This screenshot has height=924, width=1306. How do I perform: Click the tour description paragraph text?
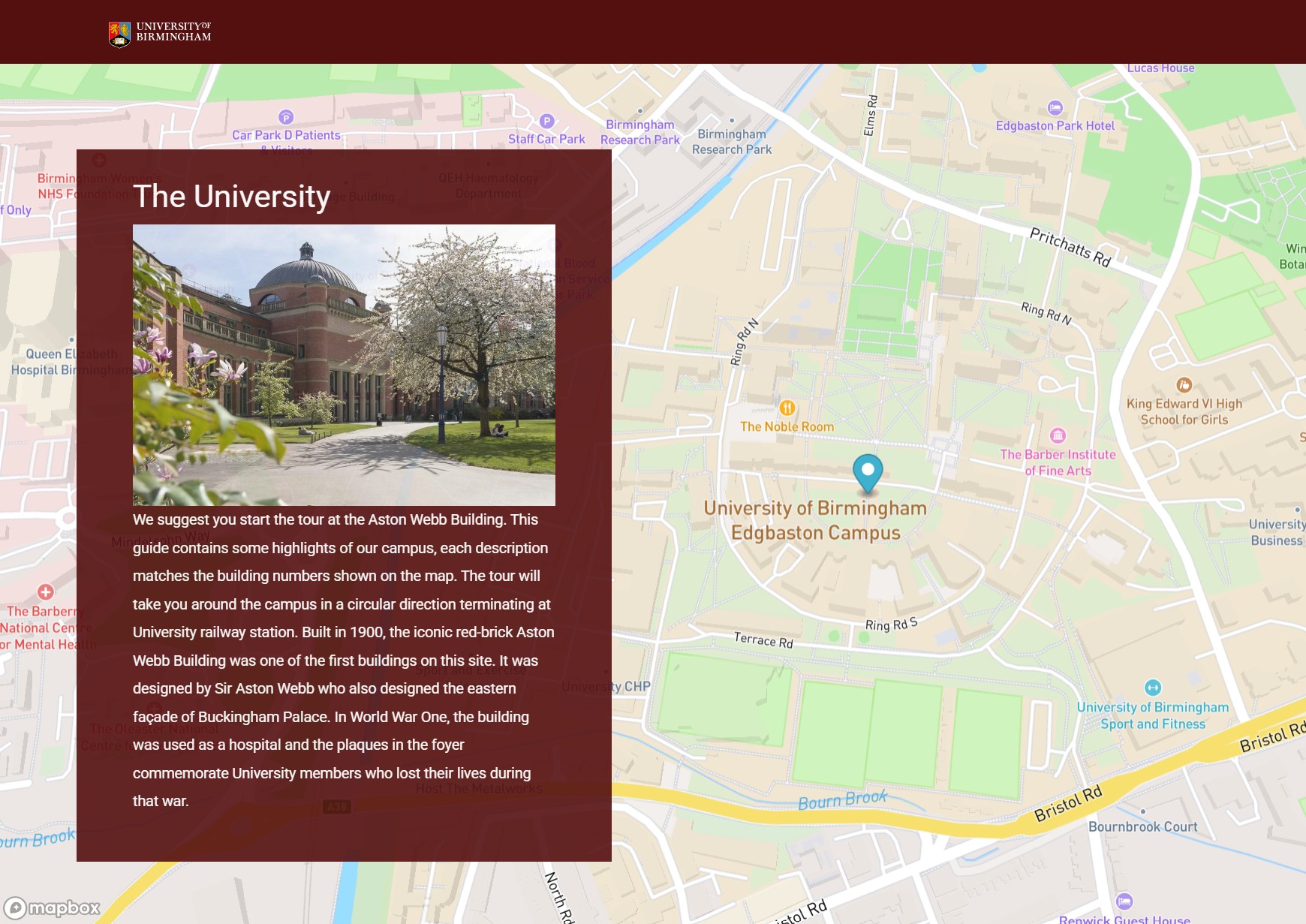344,661
